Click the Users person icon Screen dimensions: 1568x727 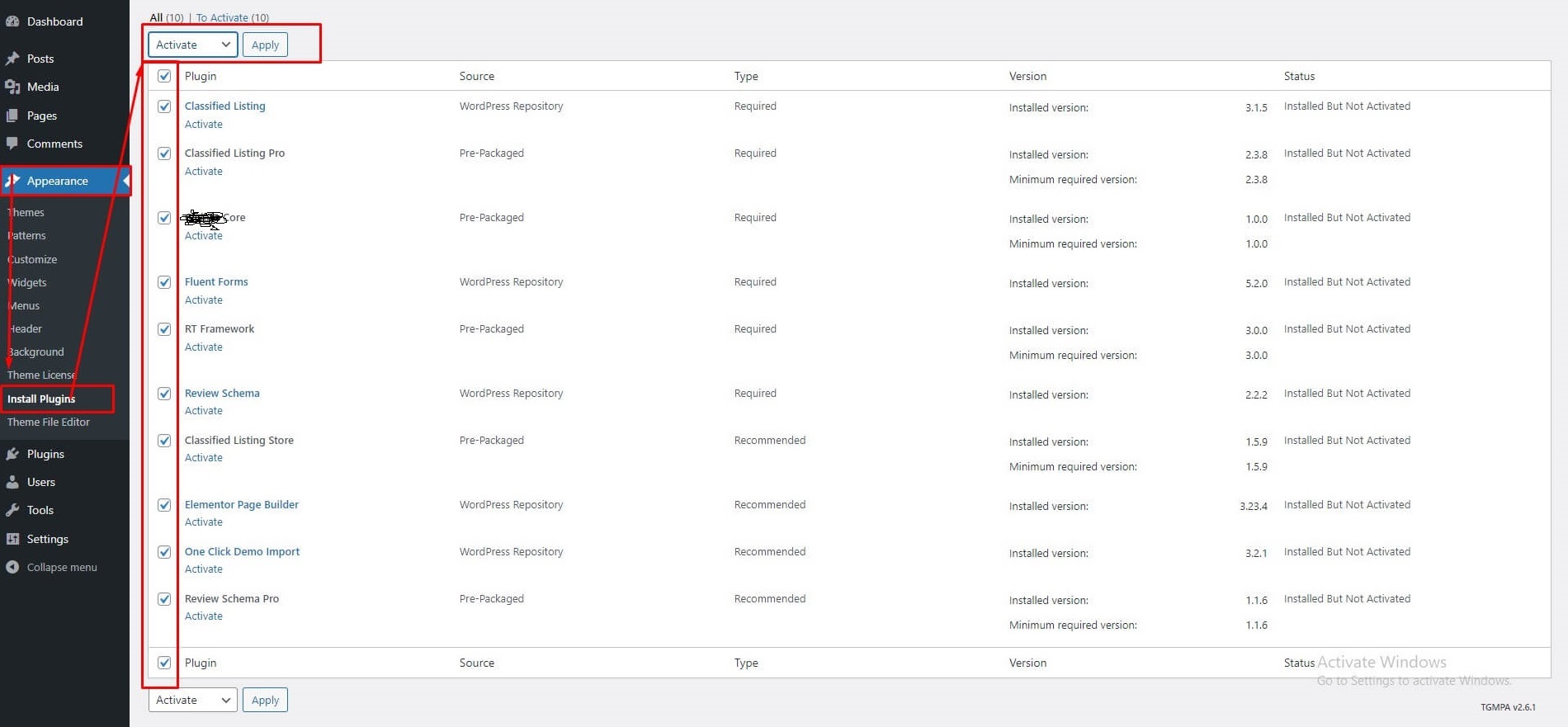[x=12, y=482]
